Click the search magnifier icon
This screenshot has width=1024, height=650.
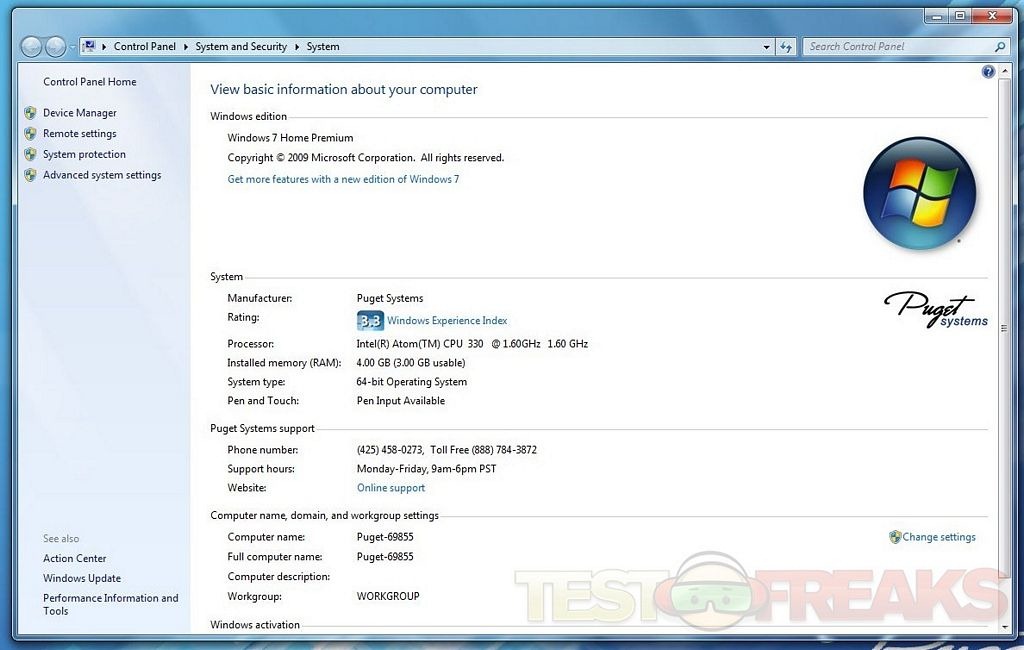tap(999, 47)
